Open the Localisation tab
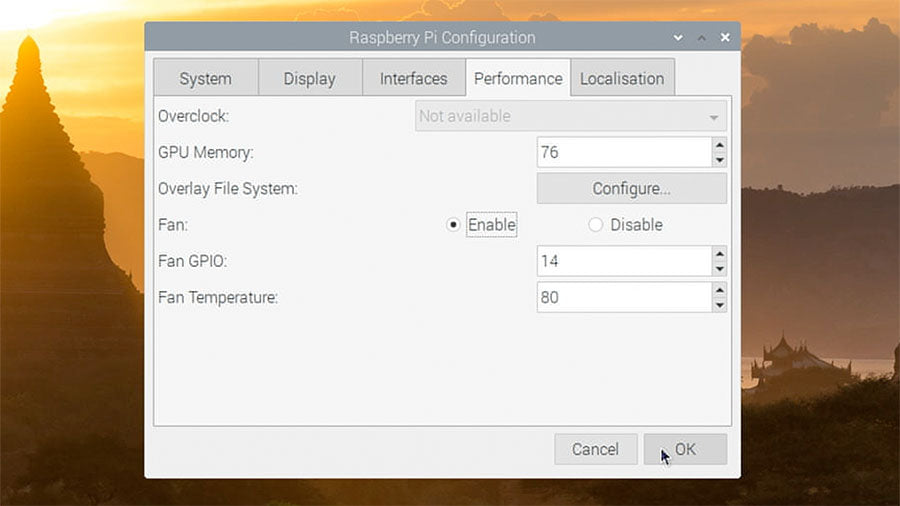The width and height of the screenshot is (900, 506). click(622, 78)
